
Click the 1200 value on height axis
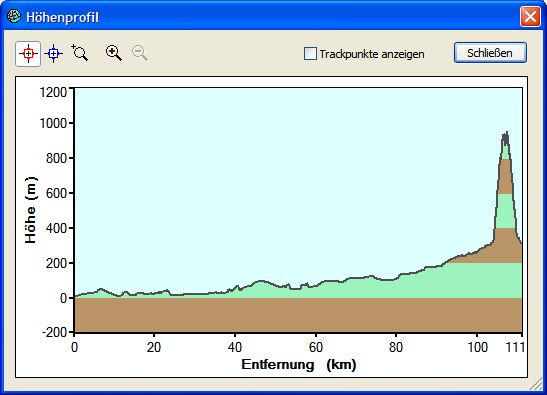point(53,92)
